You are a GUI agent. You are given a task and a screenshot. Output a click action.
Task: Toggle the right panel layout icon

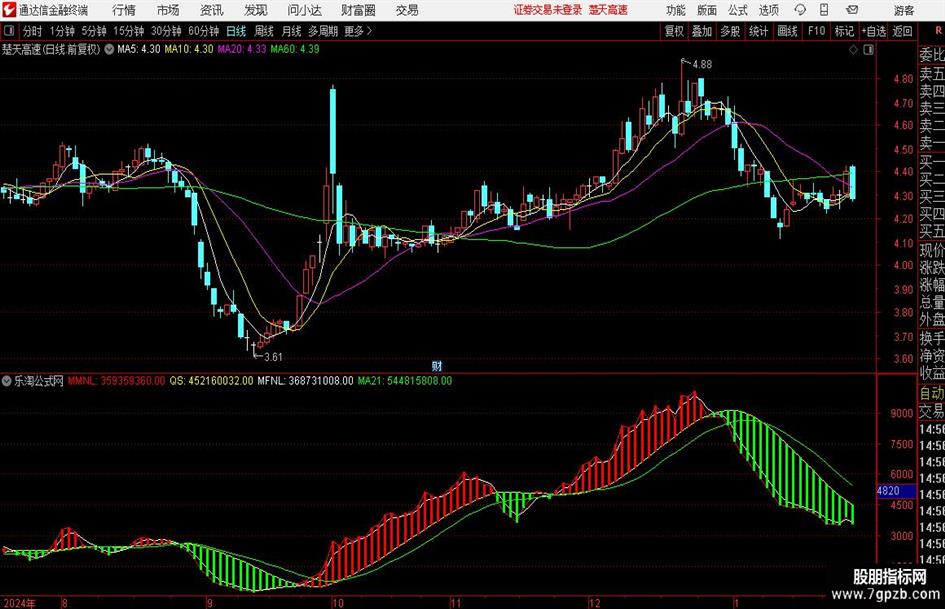point(868,50)
